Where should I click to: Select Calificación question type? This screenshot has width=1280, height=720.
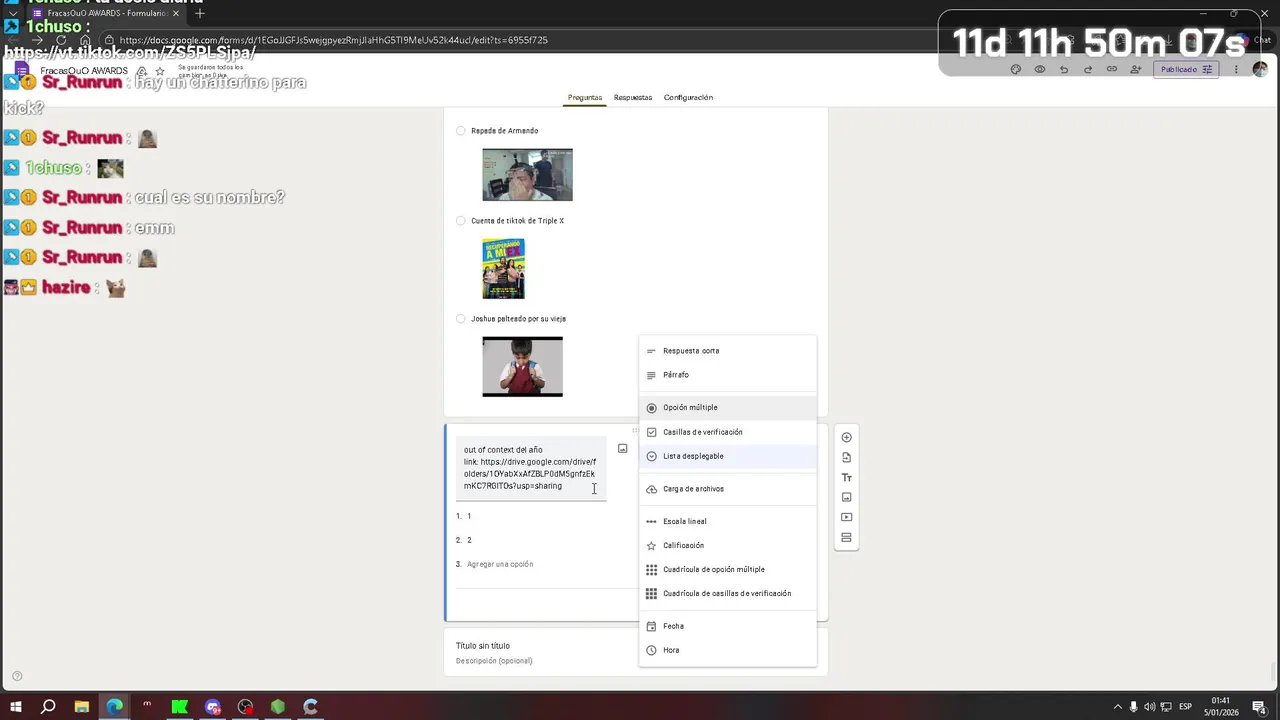coord(727,545)
